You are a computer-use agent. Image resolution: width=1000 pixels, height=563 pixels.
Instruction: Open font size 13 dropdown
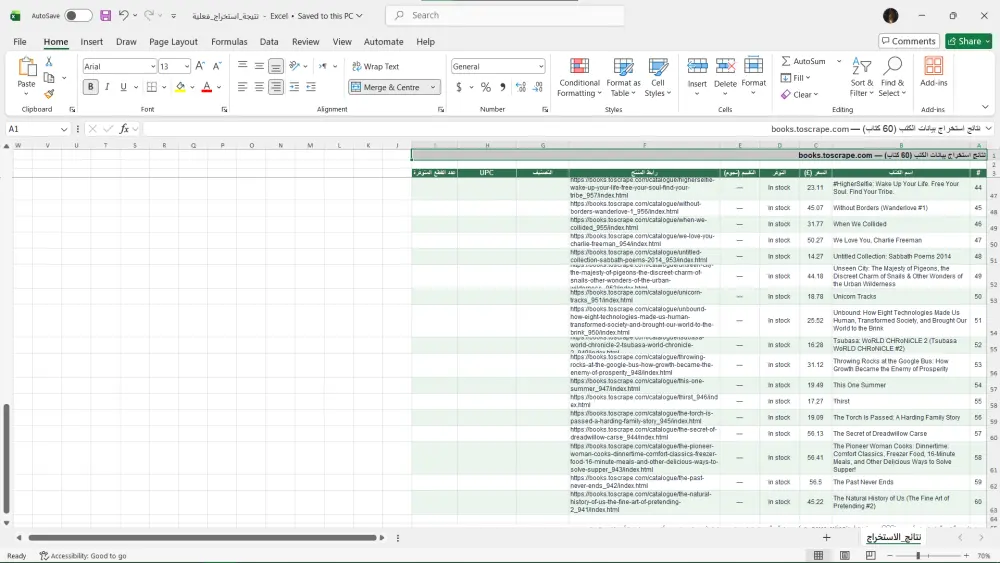186,66
